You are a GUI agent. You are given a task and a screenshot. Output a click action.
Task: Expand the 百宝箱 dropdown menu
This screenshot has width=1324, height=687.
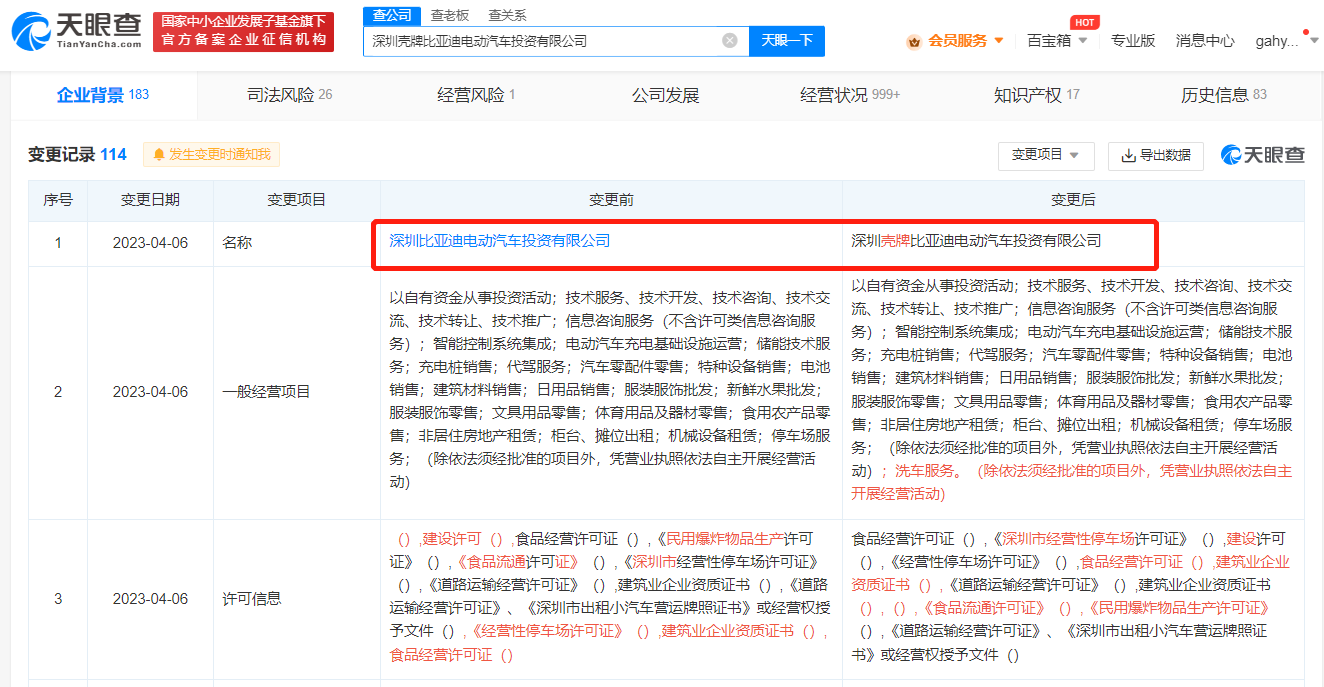coord(1082,41)
